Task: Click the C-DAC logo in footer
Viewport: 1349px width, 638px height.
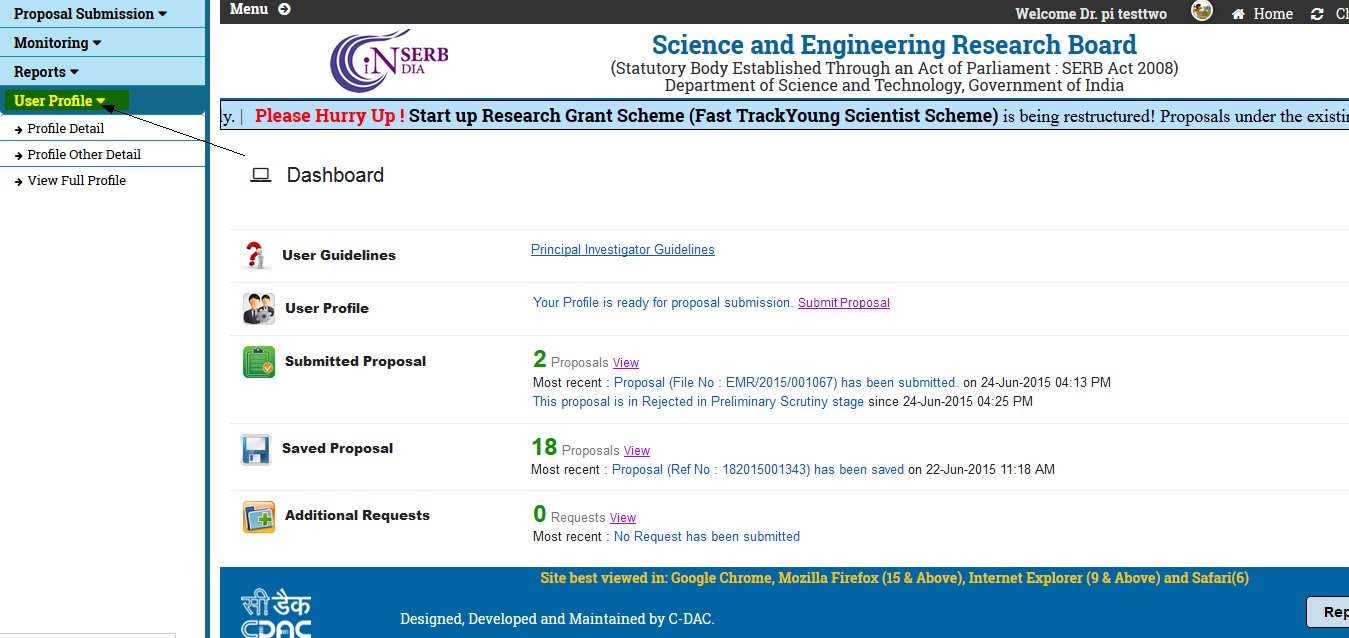Action: pyautogui.click(x=276, y=614)
